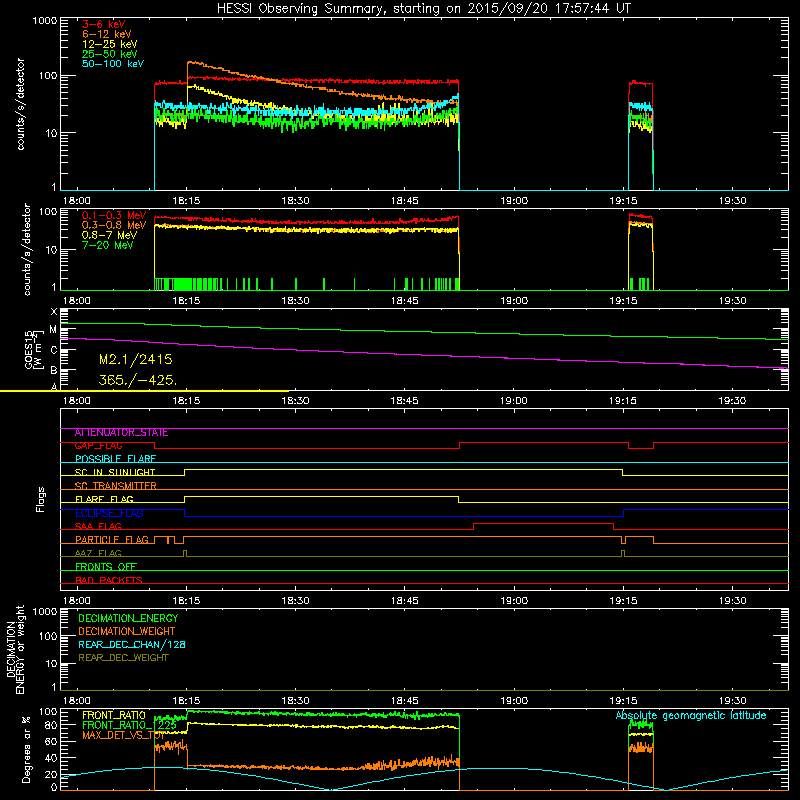Click the 18:30 time label under decimation panel
Viewport: 800px width, 800px height.
point(295,701)
